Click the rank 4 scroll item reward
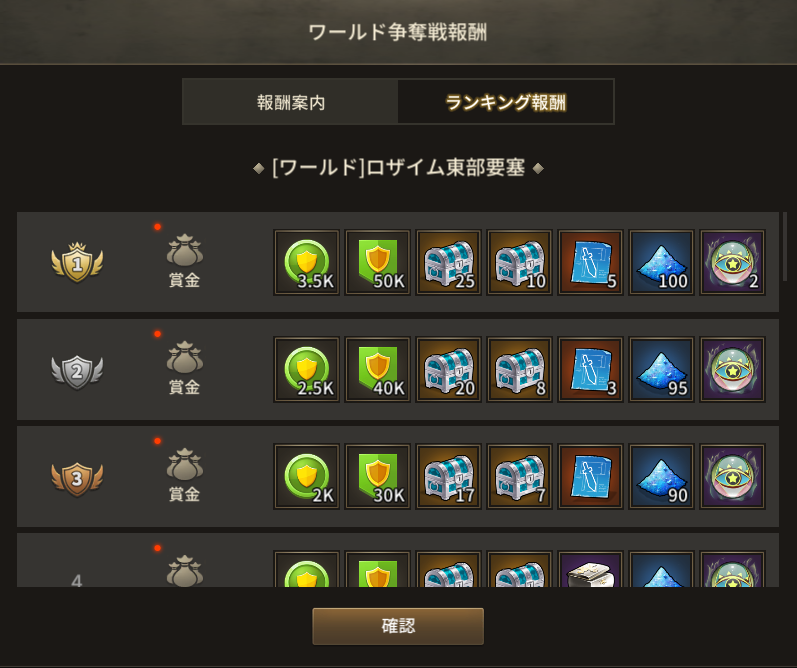 (591, 569)
